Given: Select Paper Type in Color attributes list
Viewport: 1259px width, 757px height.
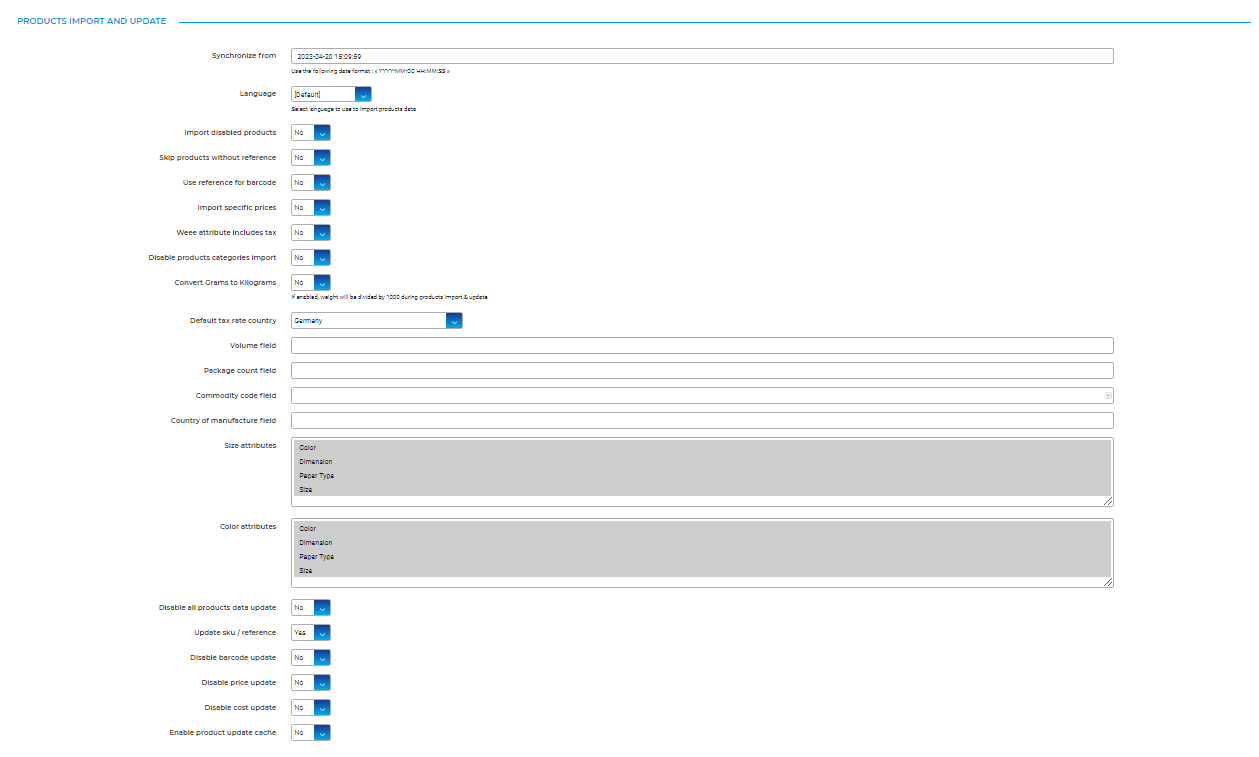Looking at the screenshot, I should click(x=316, y=557).
